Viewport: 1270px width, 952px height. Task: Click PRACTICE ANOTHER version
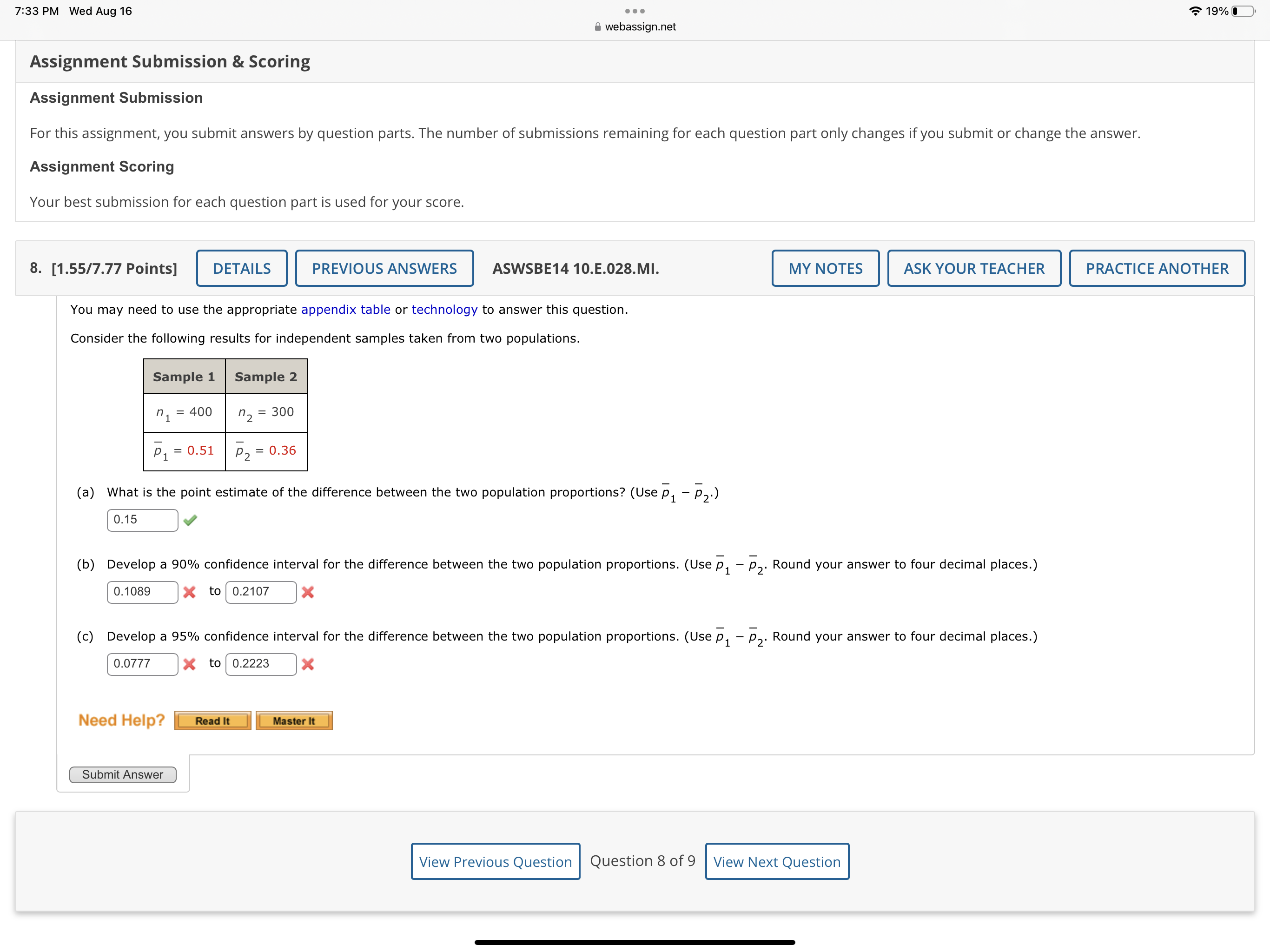click(x=1157, y=268)
